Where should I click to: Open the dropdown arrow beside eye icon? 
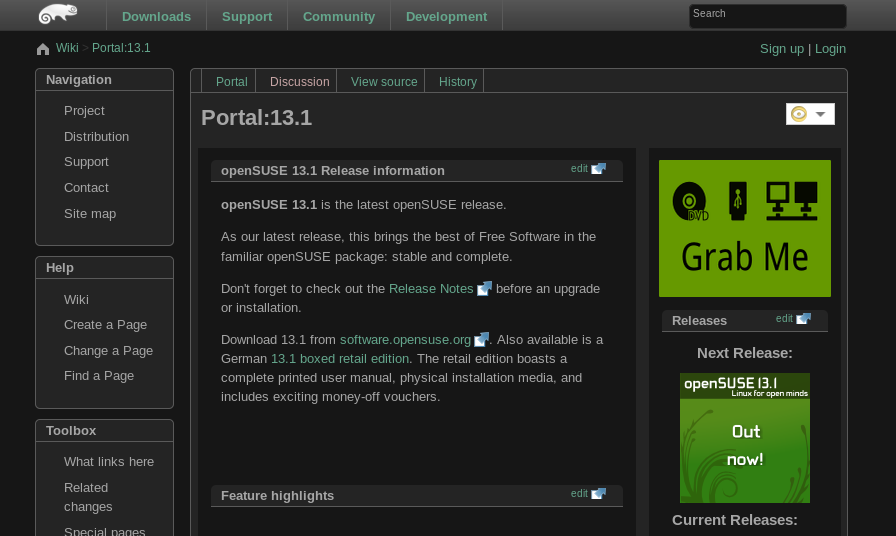coord(821,114)
